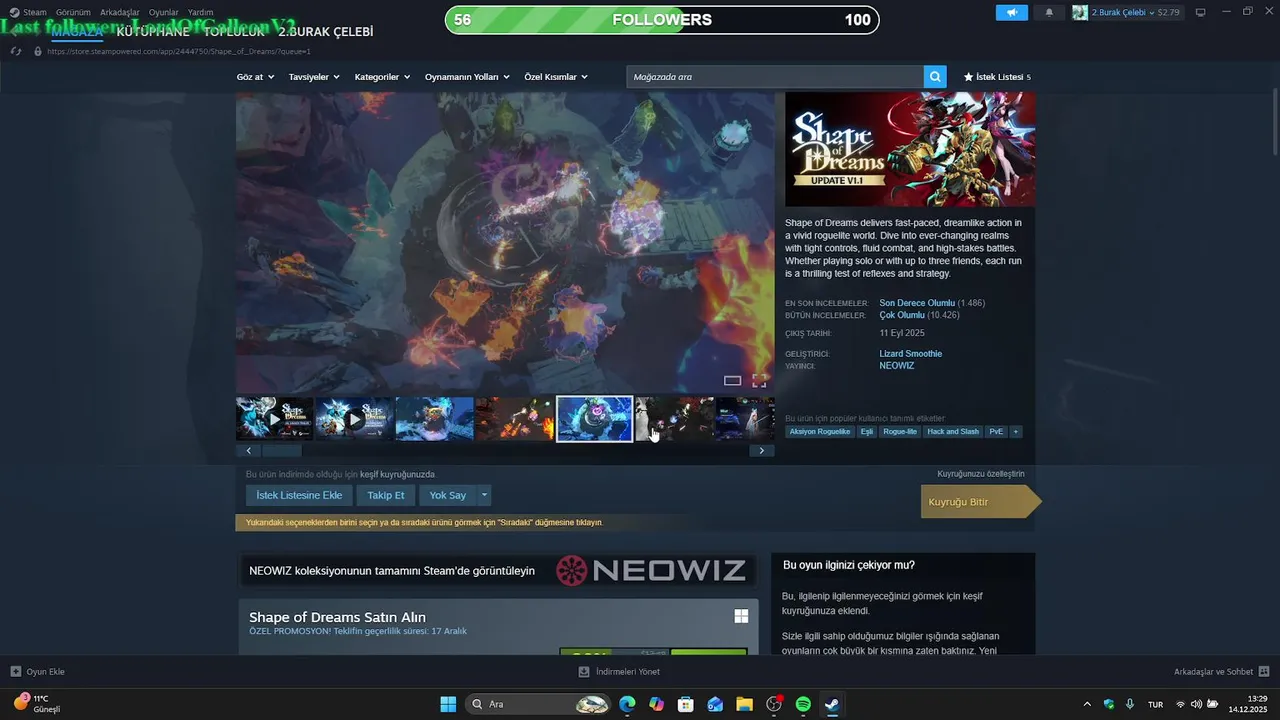1280x720 pixels.
Task: Open the bell notifications icon
Action: click(x=1049, y=12)
